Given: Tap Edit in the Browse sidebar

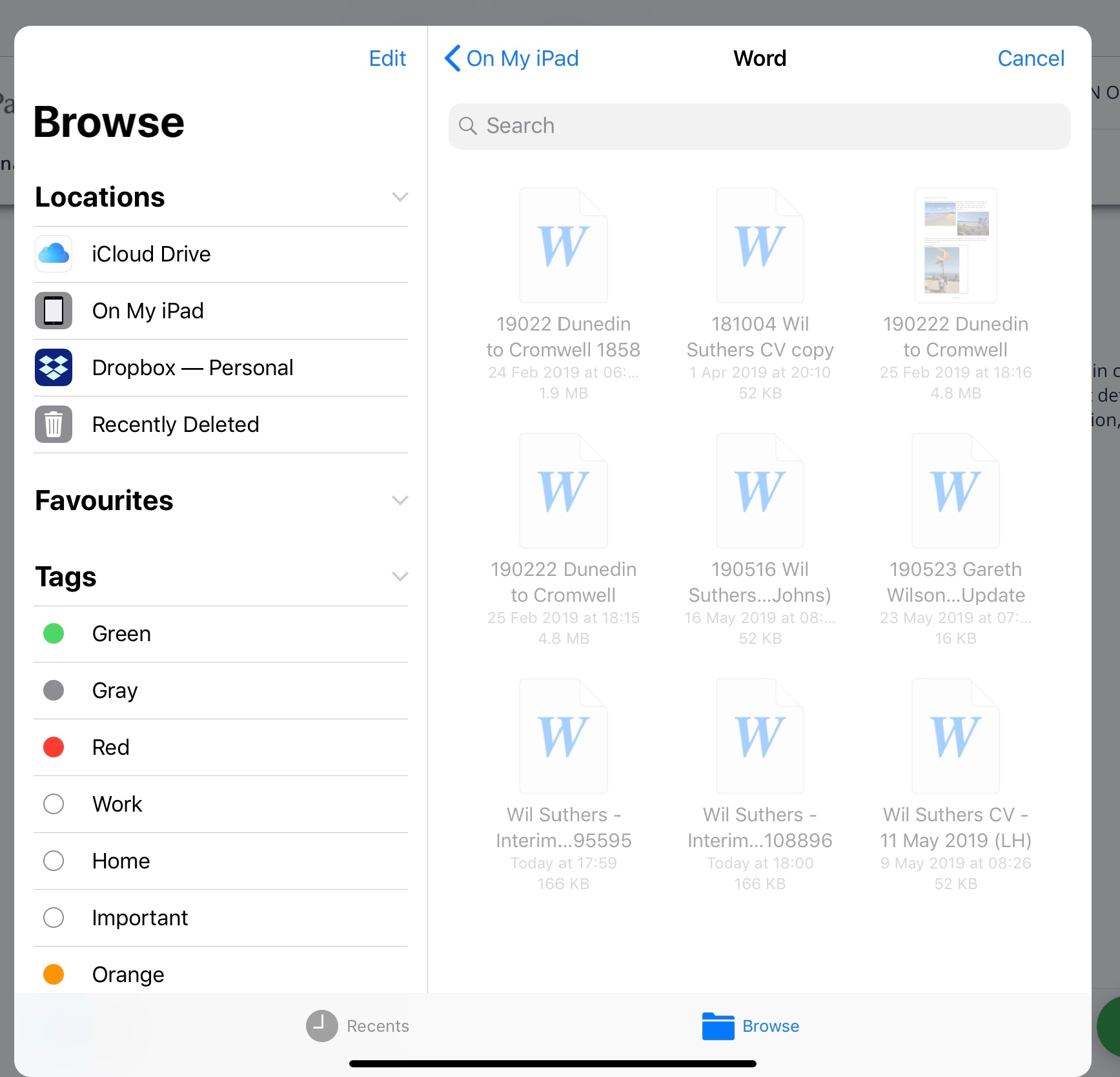Looking at the screenshot, I should [x=387, y=58].
